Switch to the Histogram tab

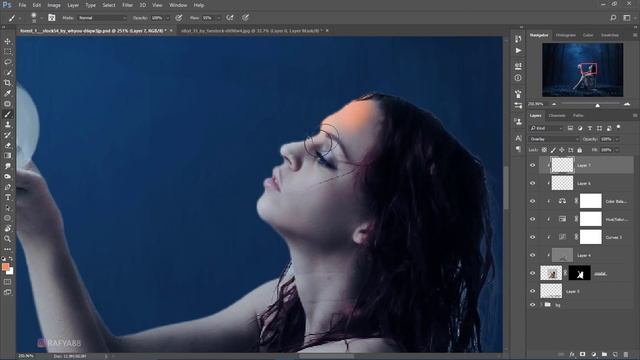566,35
